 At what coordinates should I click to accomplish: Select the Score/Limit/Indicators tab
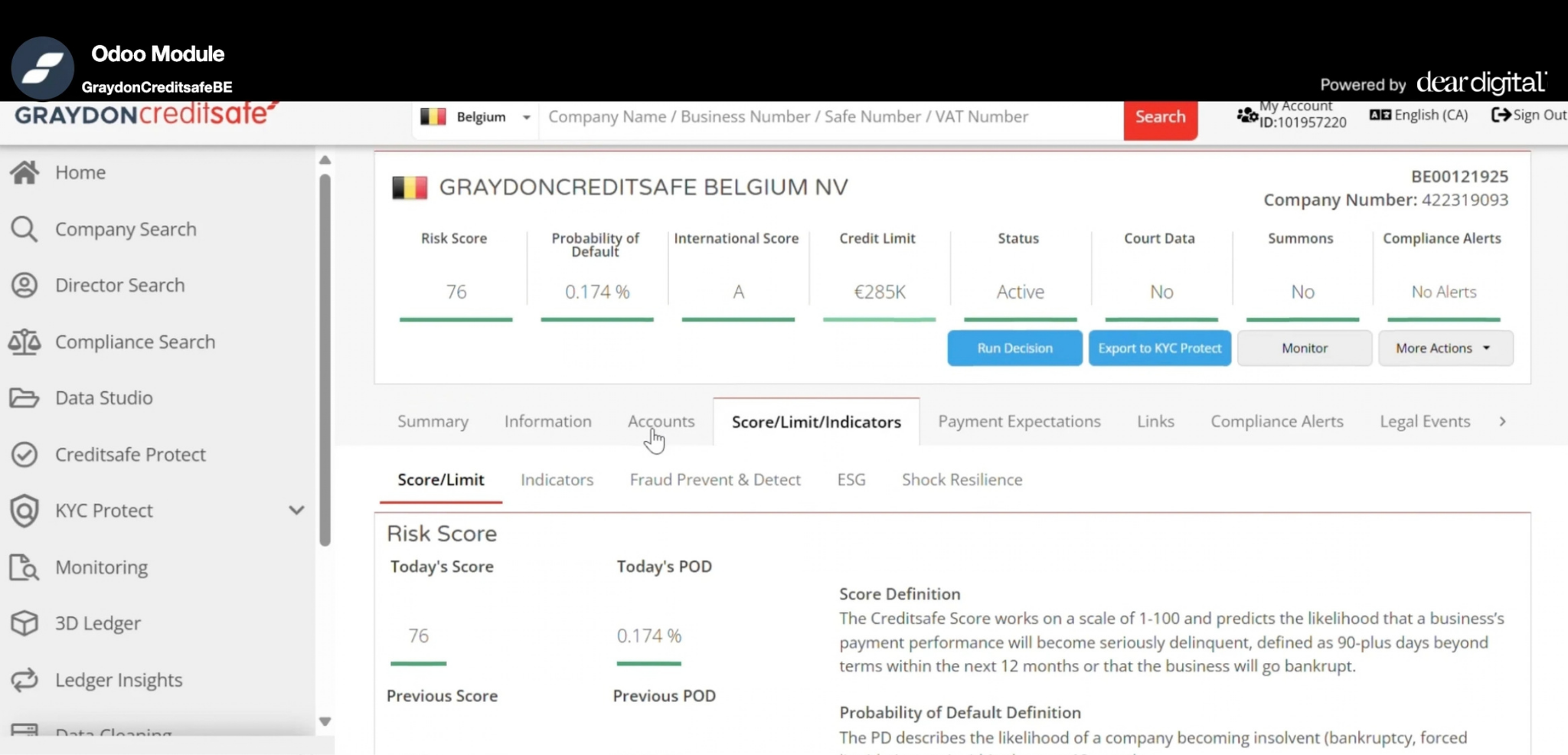(816, 422)
